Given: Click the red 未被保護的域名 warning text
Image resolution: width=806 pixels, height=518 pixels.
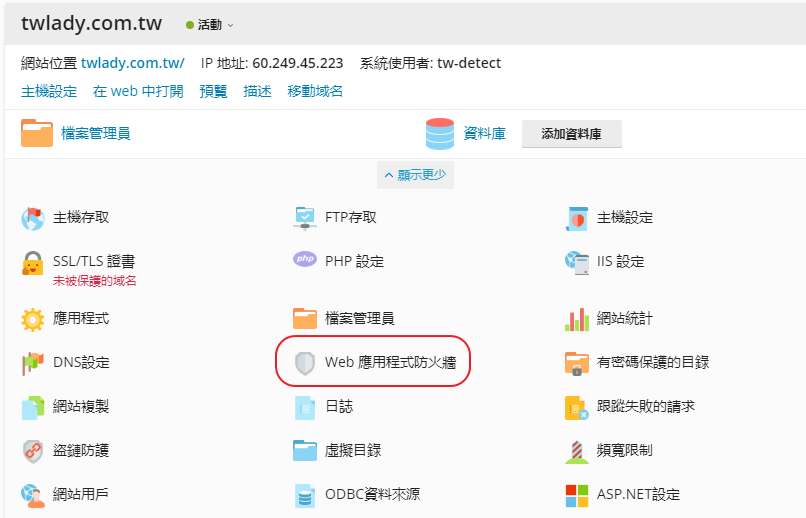Looking at the screenshot, I should point(95,281).
